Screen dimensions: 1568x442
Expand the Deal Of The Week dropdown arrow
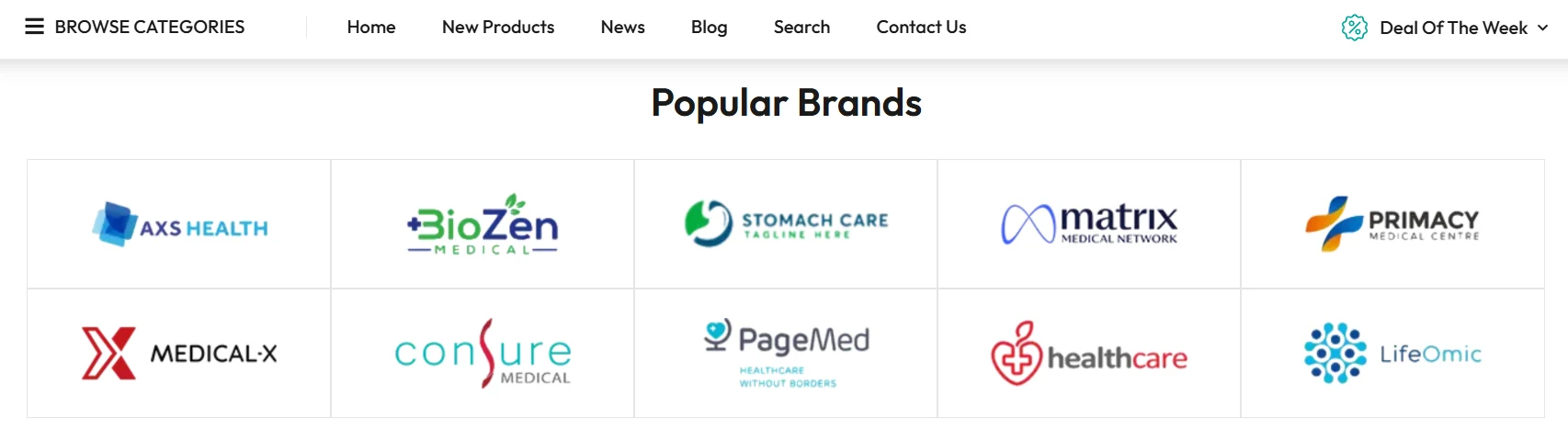(1542, 28)
